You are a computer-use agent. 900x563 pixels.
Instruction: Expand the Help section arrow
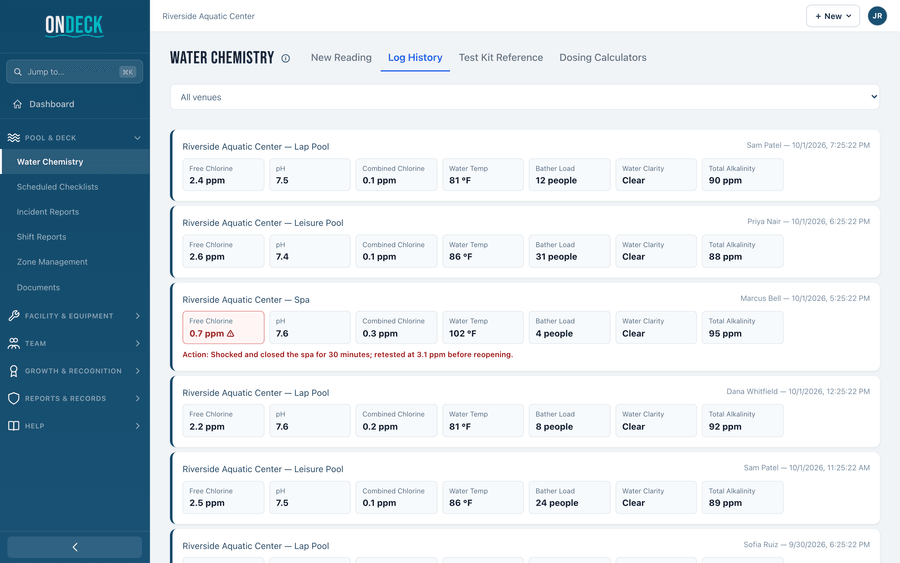coord(137,426)
